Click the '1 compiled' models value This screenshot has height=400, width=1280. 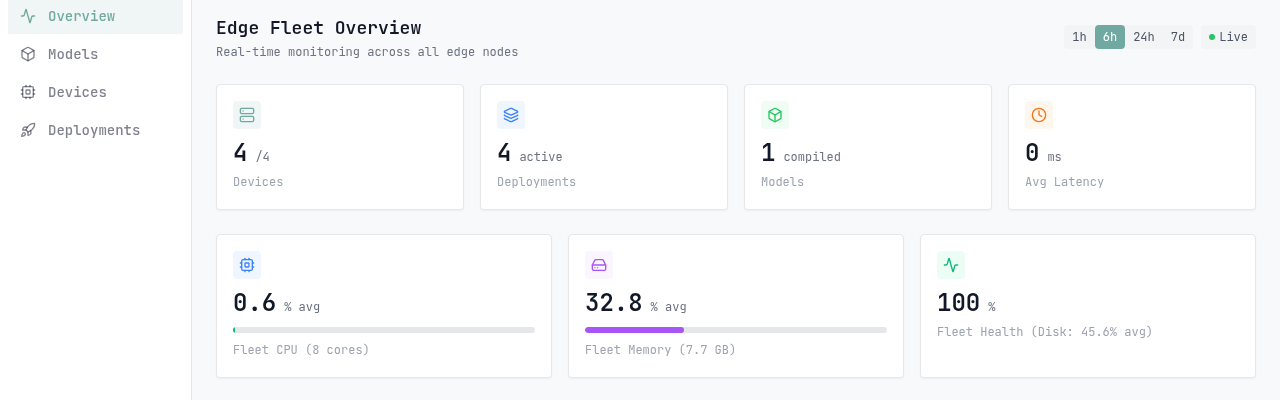(x=801, y=153)
